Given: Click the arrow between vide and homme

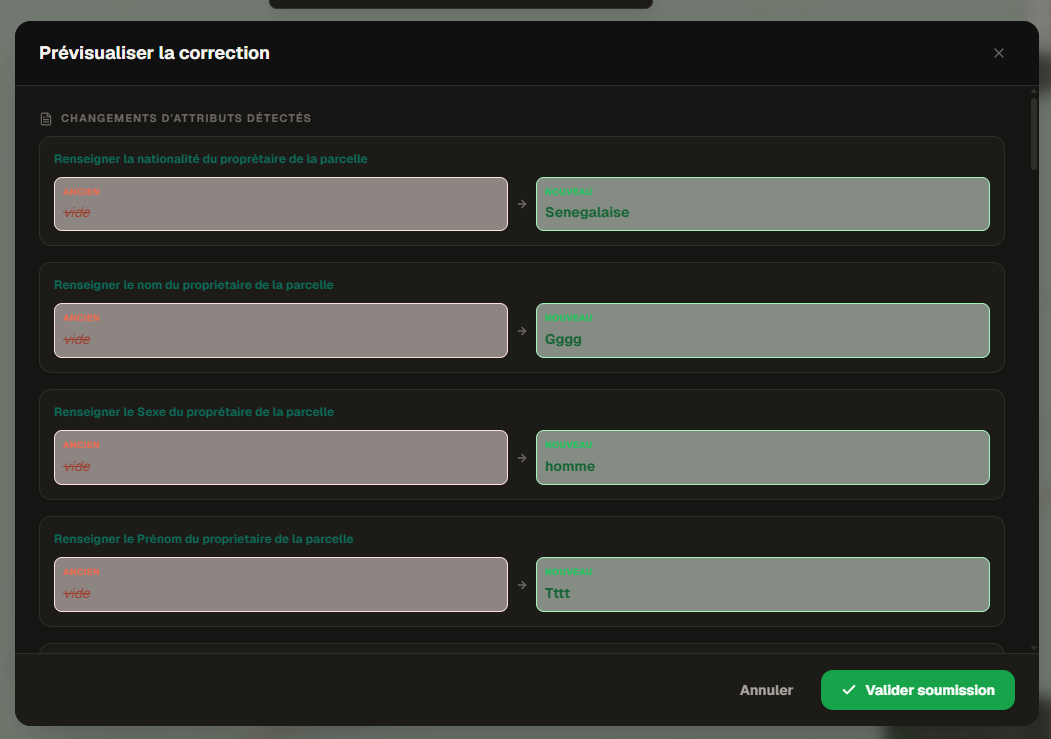Looking at the screenshot, I should pyautogui.click(x=522, y=457).
